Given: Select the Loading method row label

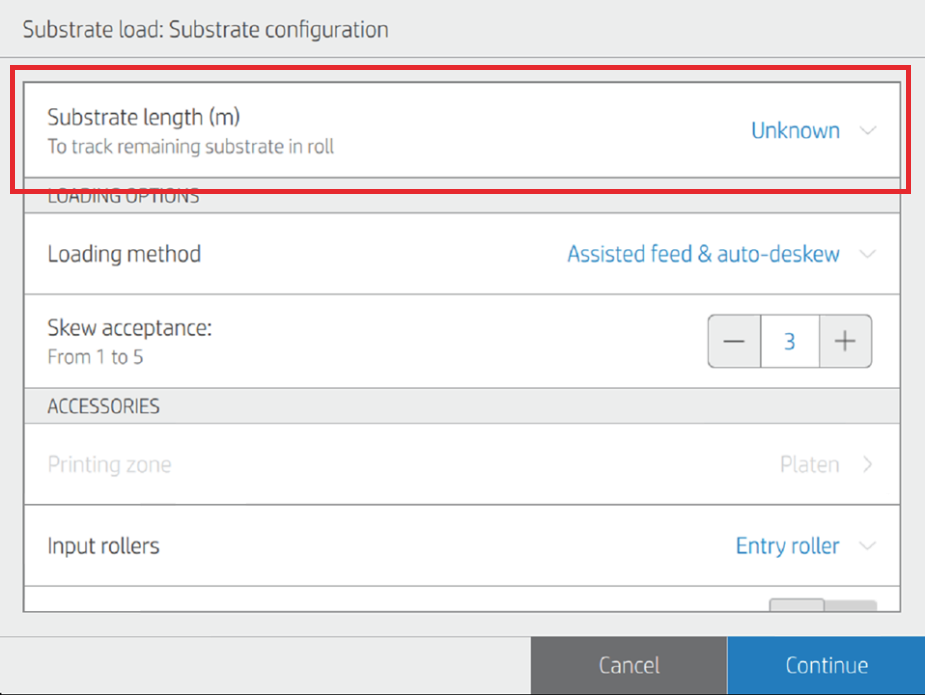Looking at the screenshot, I should click(x=124, y=254).
